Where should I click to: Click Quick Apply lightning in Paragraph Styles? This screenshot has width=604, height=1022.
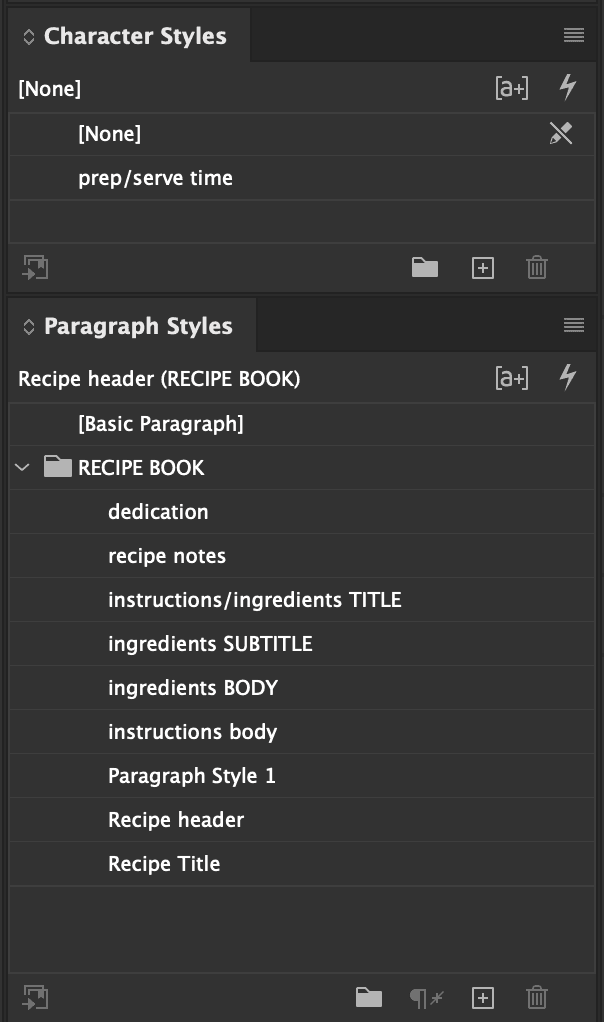(568, 378)
